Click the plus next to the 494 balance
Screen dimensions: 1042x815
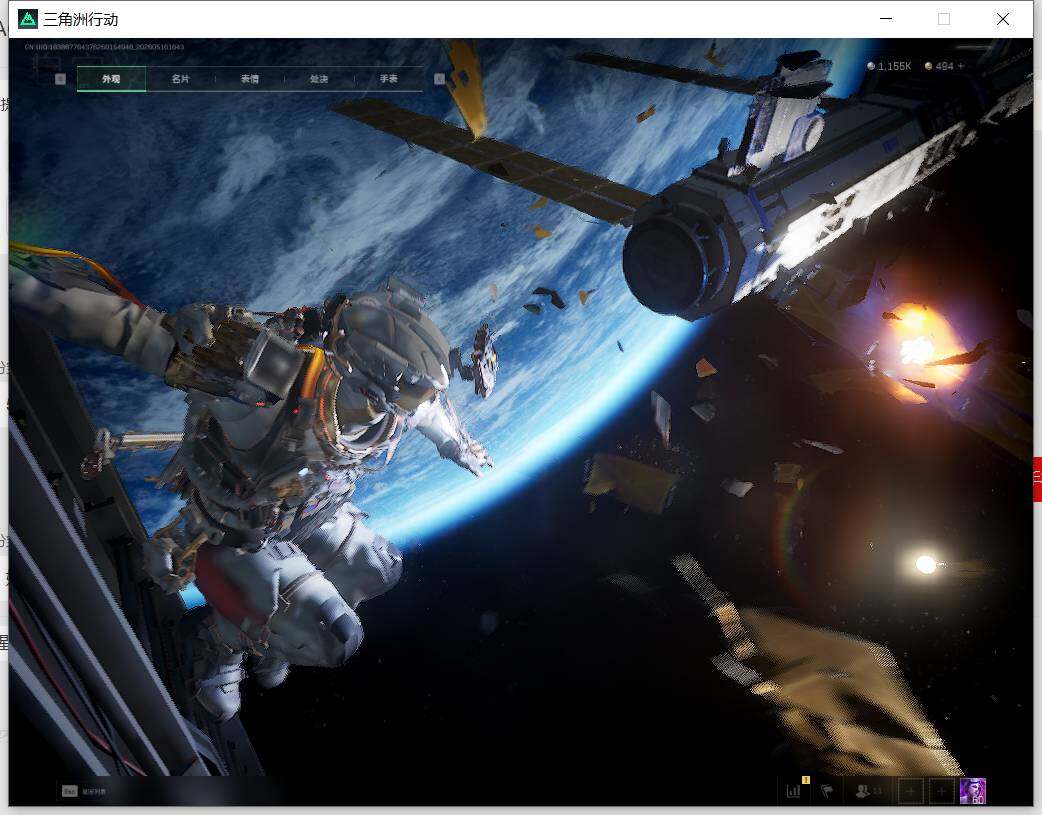[960, 66]
